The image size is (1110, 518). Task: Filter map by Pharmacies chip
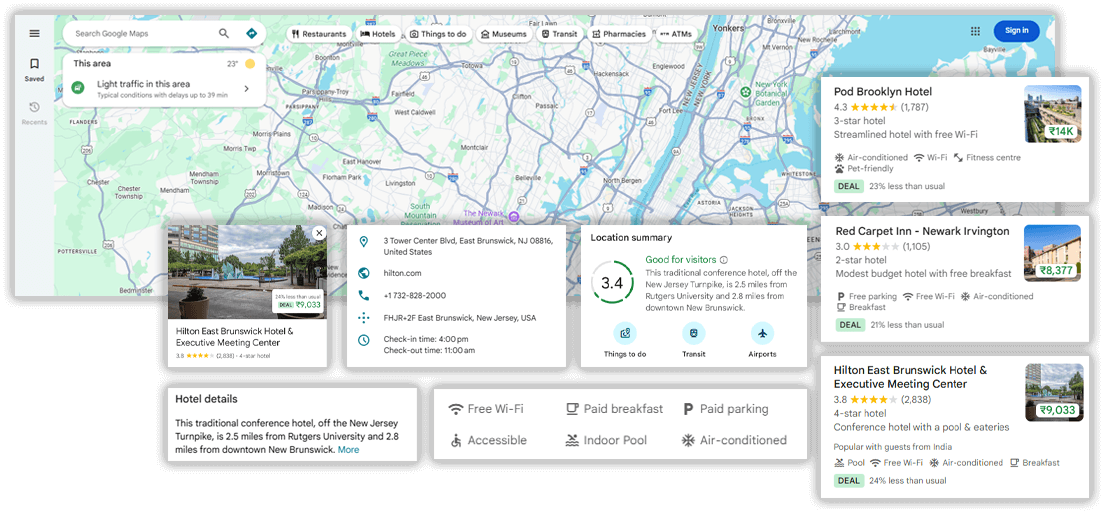(x=619, y=34)
